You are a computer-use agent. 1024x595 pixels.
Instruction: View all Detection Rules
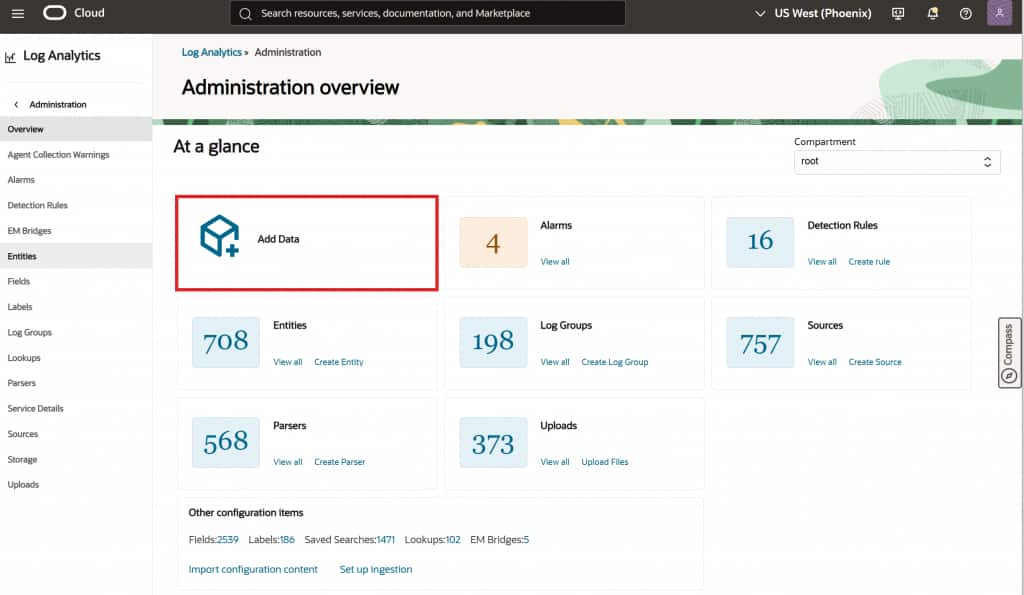click(822, 262)
